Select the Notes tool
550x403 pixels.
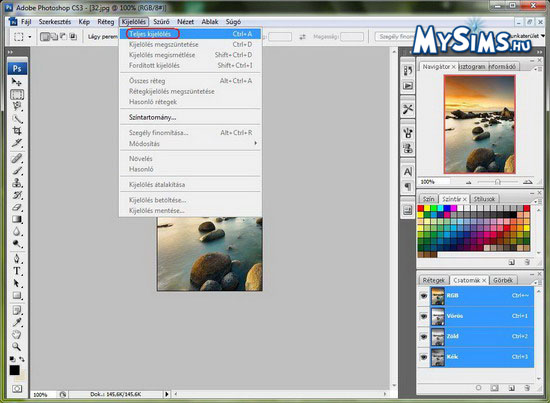click(17, 310)
